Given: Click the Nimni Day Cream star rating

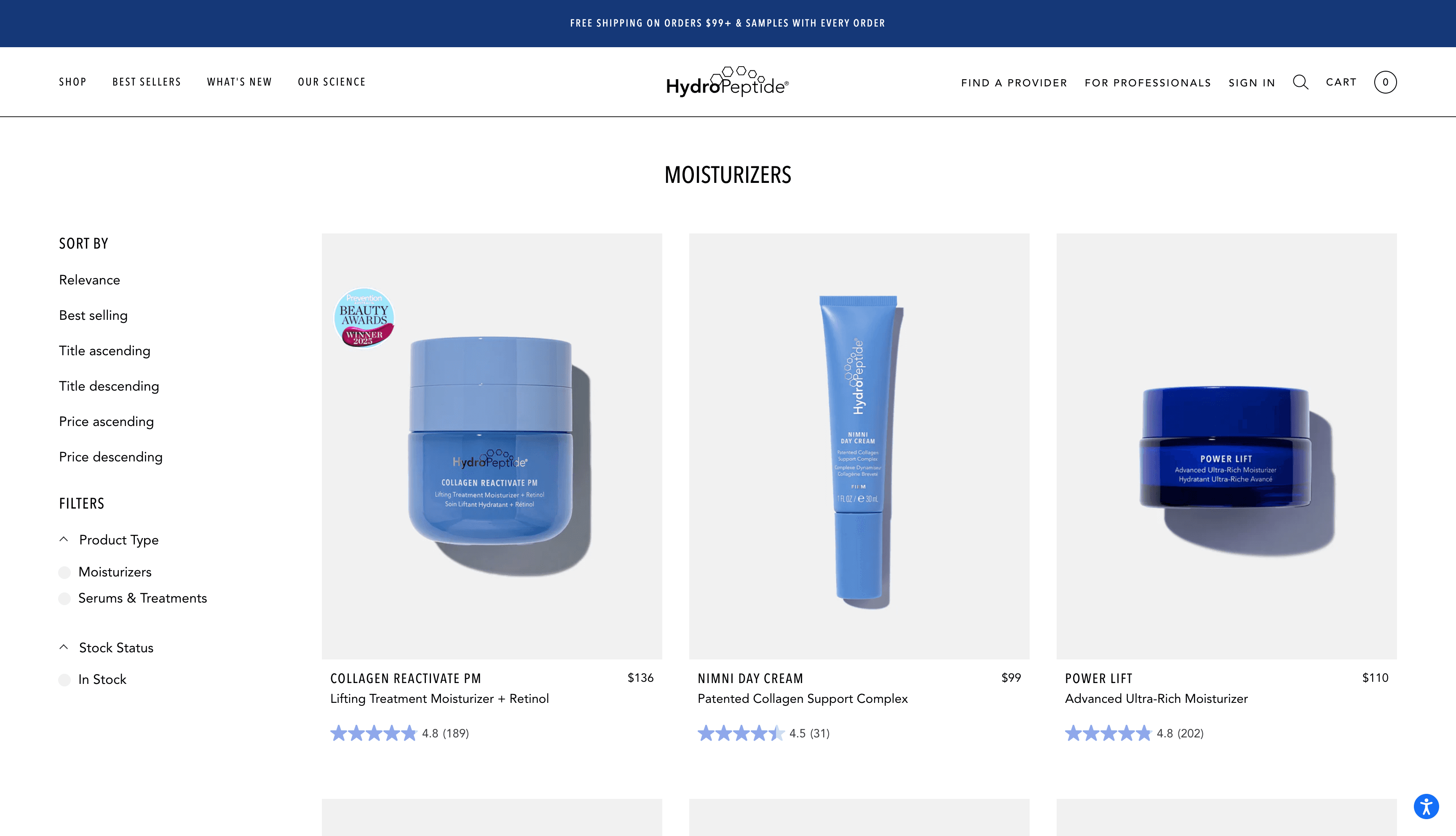Looking at the screenshot, I should pos(741,733).
